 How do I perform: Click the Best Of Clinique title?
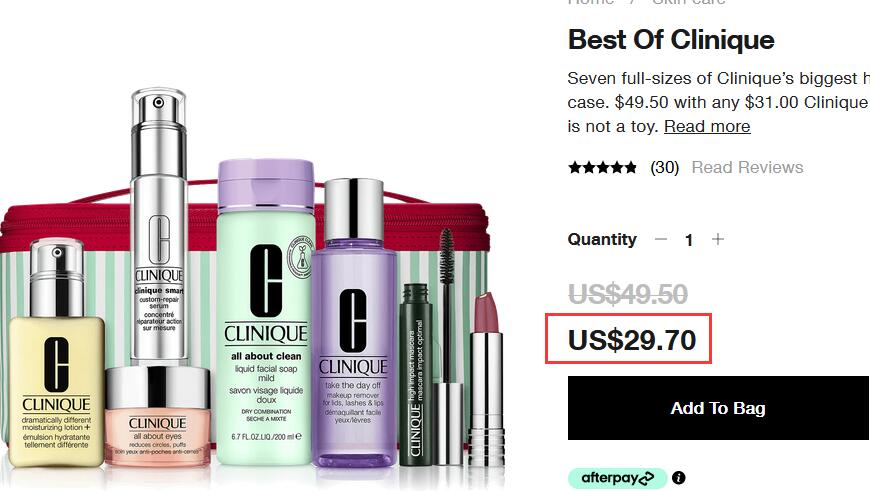[x=671, y=39]
